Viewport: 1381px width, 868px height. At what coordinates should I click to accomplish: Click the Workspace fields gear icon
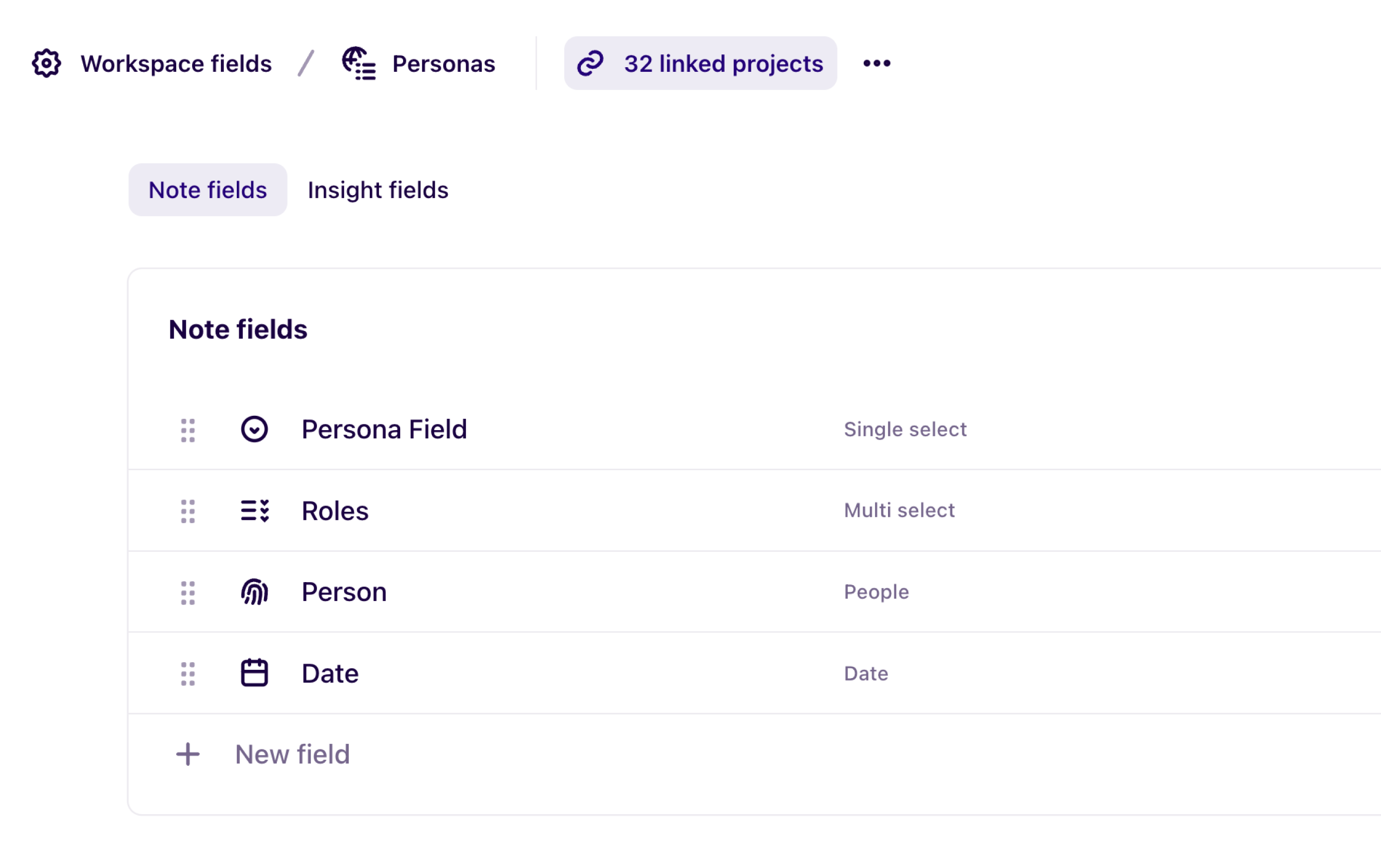click(x=46, y=63)
